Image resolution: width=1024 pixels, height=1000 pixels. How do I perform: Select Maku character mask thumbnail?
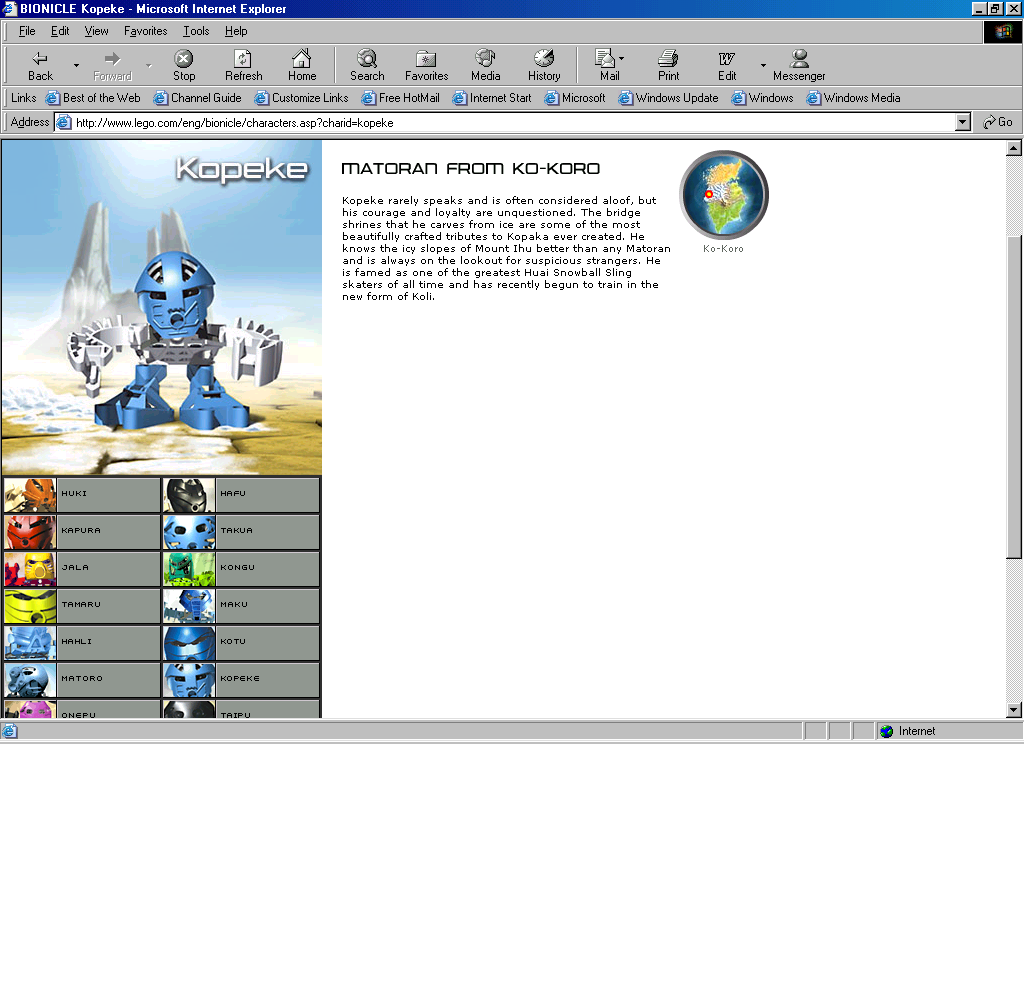pyautogui.click(x=189, y=606)
